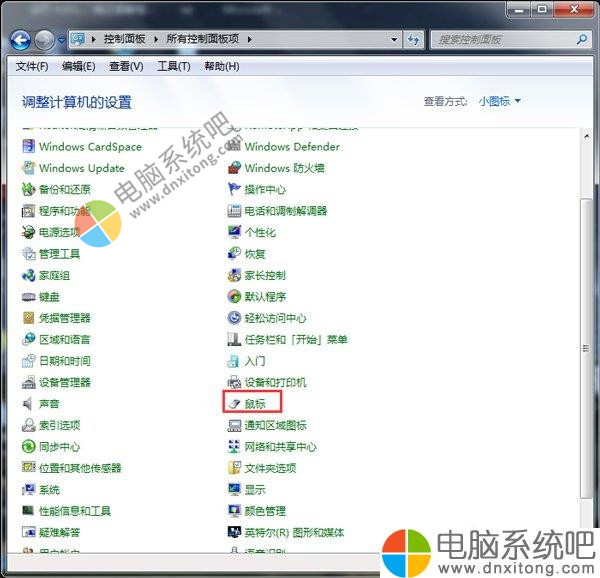Screen dimensions: 600x578
Task: Open the 操作中心 flag icon
Action: click(234, 189)
